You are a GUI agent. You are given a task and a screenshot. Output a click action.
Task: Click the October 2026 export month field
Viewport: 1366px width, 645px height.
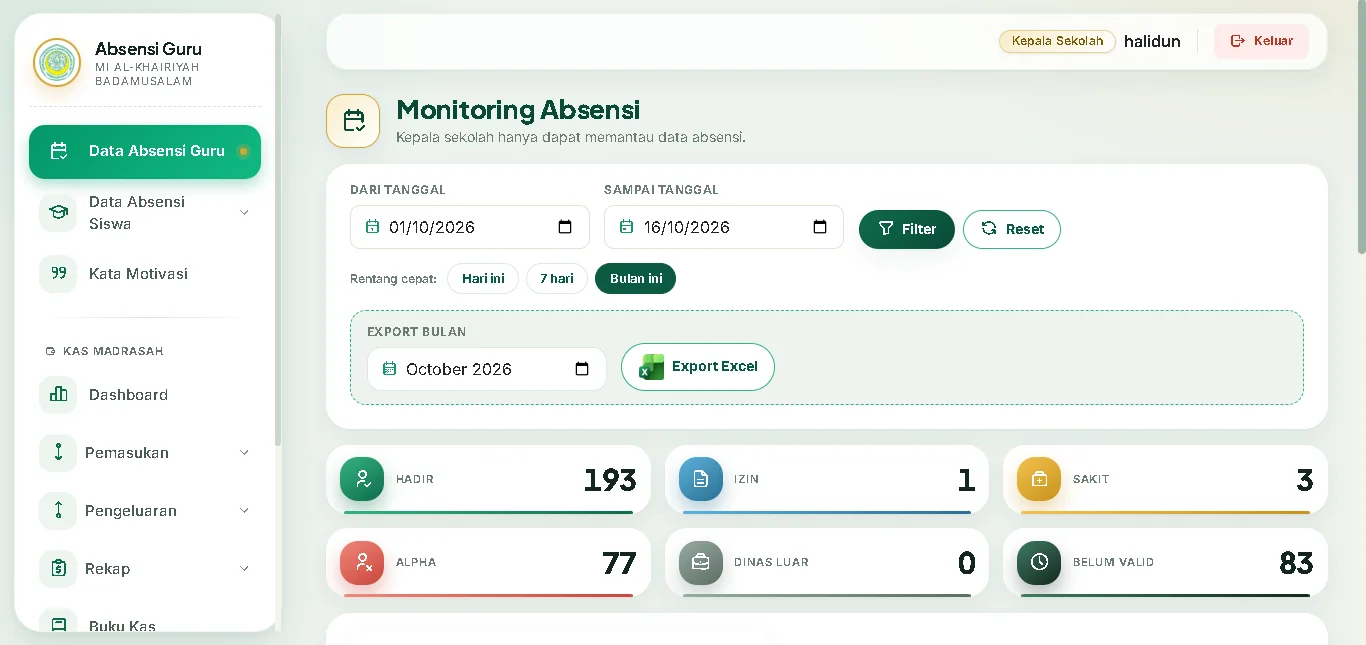487,369
